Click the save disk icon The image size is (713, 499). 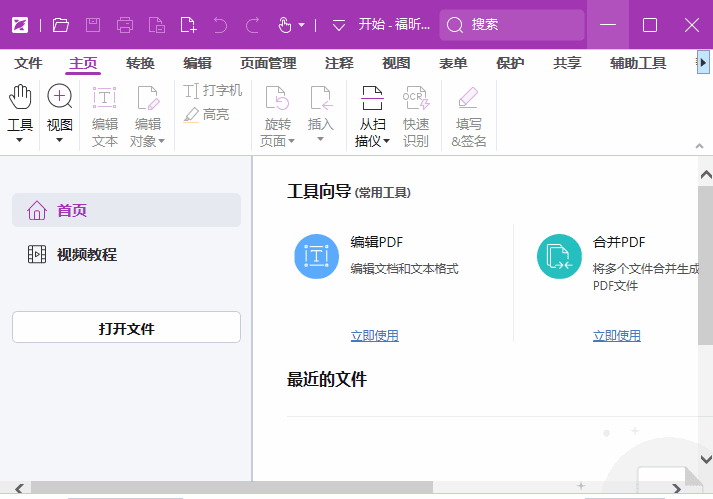93,25
